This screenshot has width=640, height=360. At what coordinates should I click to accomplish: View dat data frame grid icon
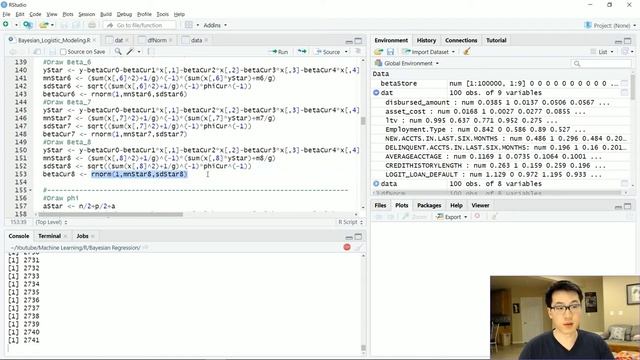click(624, 93)
